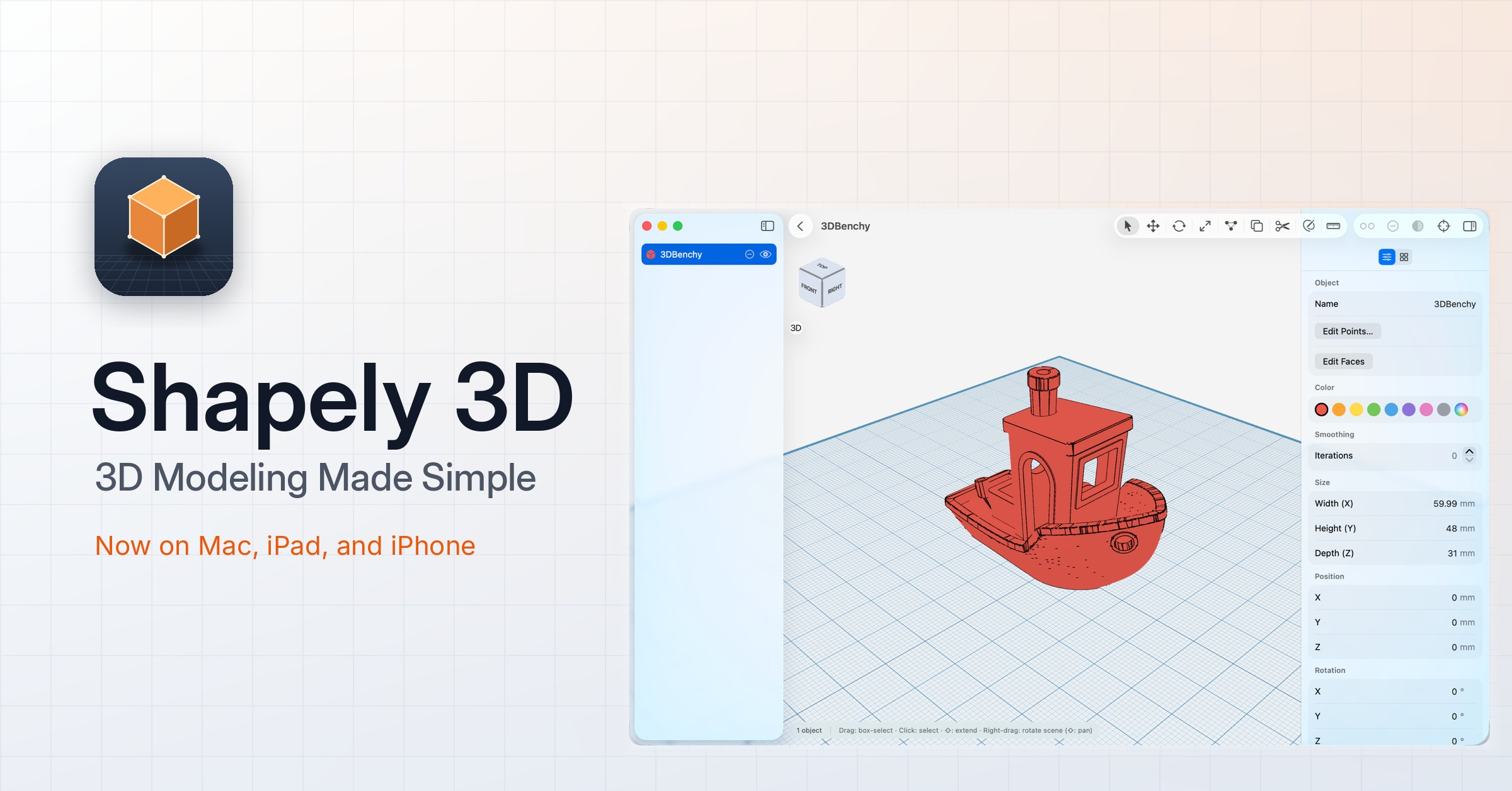
Task: Choose the purple color swatch
Action: (1409, 410)
